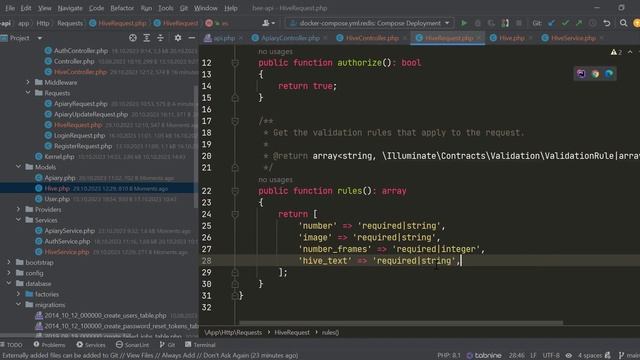Open the SonarLint tool window
This screenshot has height=360, width=640.
(x=132, y=345)
